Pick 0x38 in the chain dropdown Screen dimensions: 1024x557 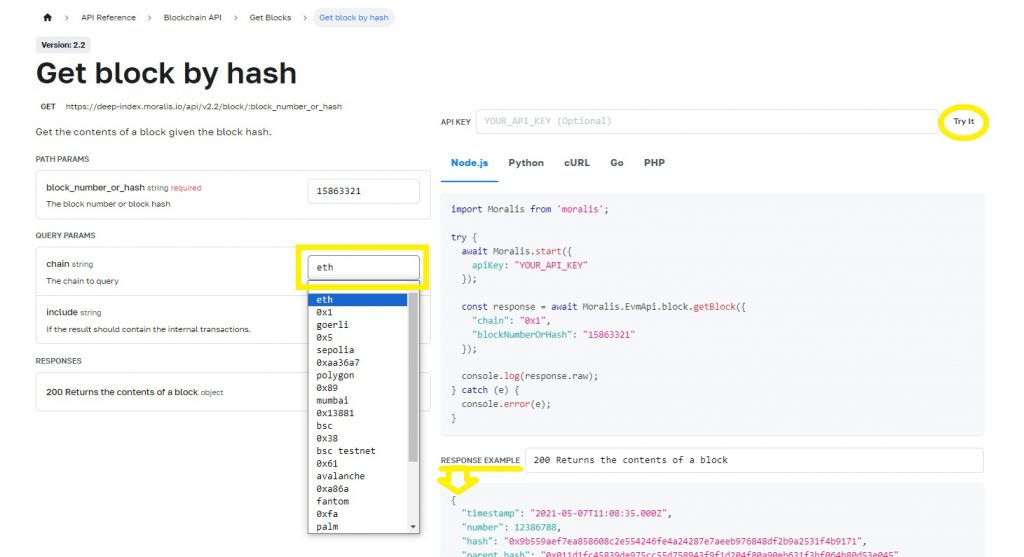pos(358,439)
